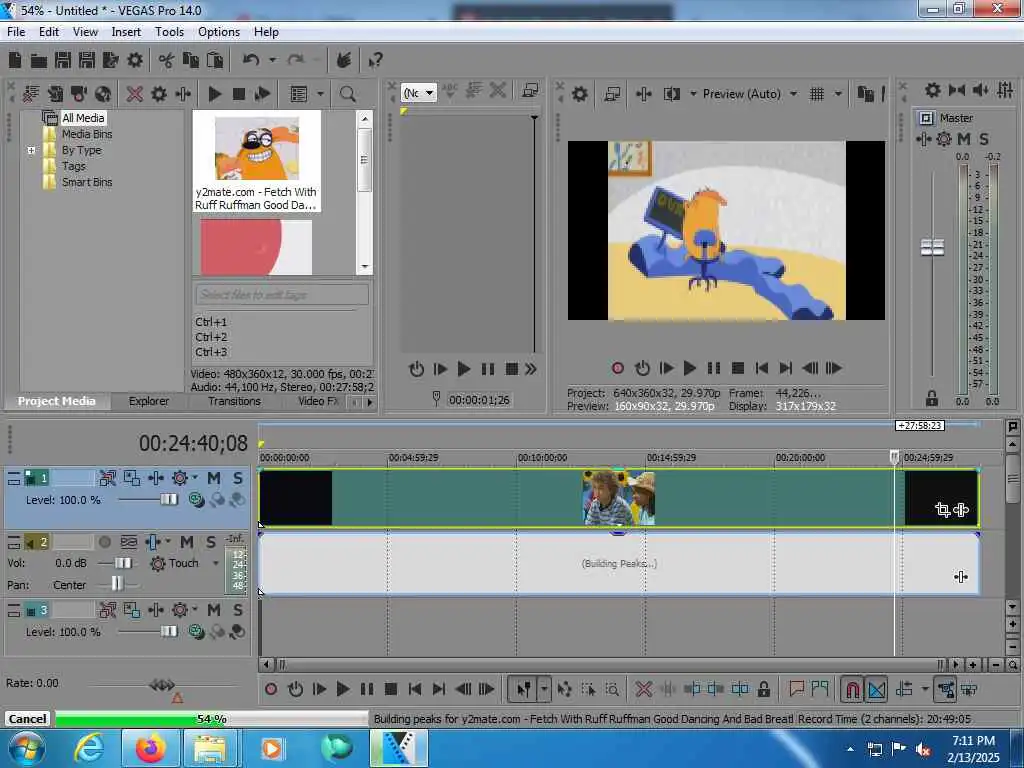The height and width of the screenshot is (768, 1024).
Task: Adjust Track 2 Vol slider
Action: click(123, 563)
